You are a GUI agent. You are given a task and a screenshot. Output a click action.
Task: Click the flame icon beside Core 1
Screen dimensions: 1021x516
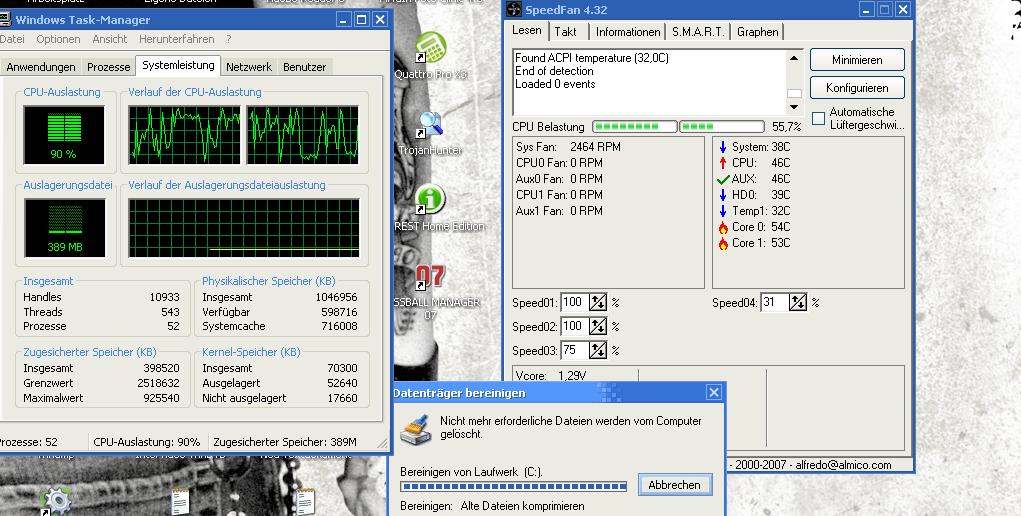(x=723, y=243)
